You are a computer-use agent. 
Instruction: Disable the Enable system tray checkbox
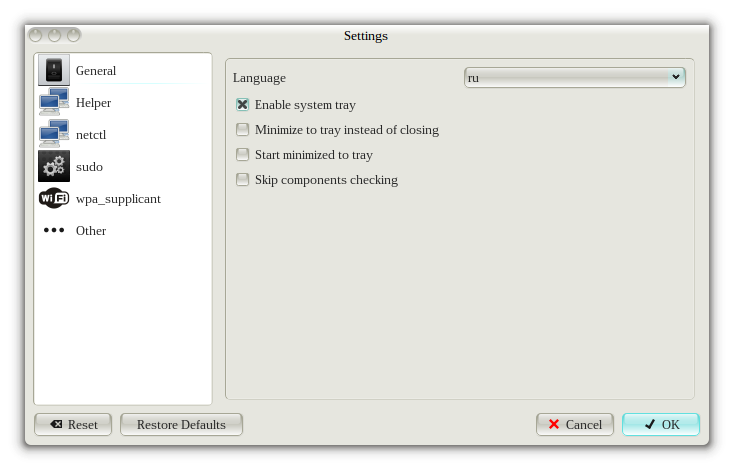tap(242, 105)
